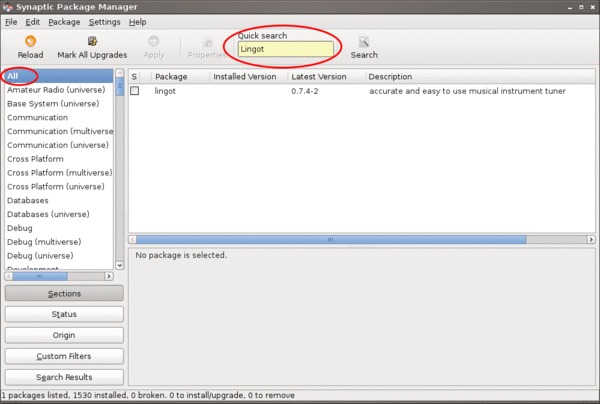Click the Reload toolbar icon
600x404 pixels.
pyautogui.click(x=30, y=42)
